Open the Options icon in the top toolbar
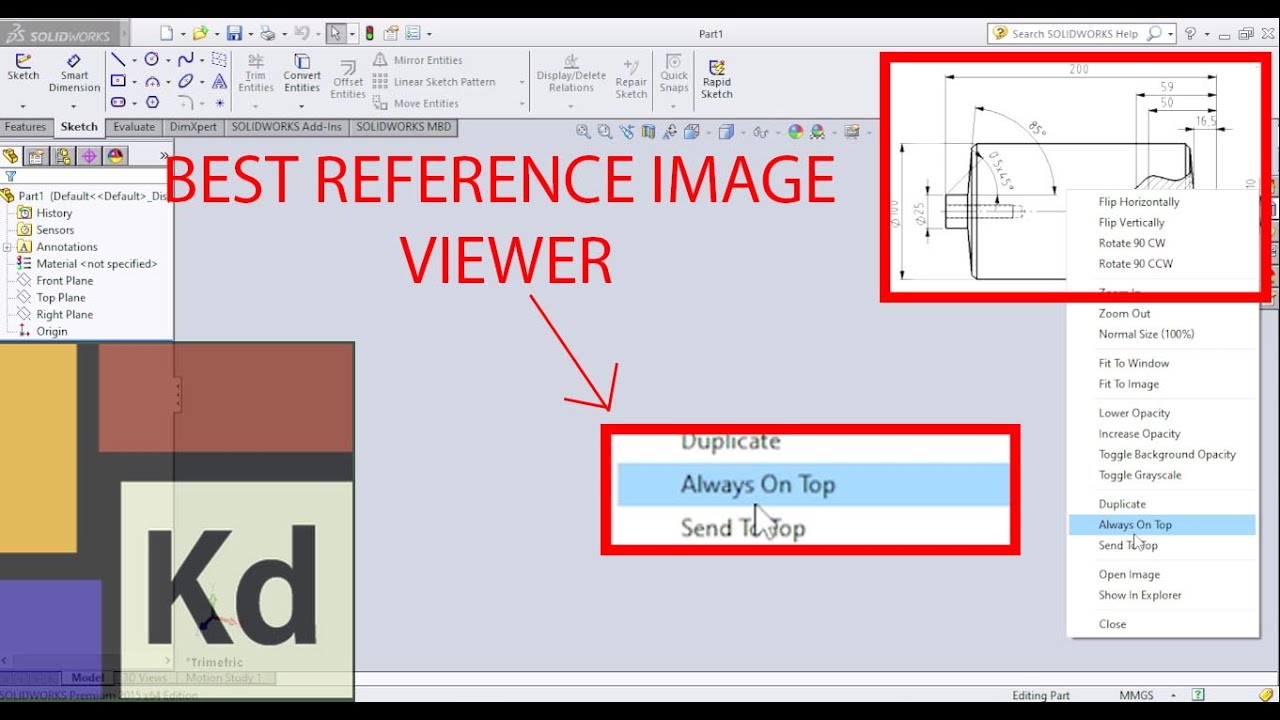Image resolution: width=1280 pixels, height=720 pixels. point(414,33)
